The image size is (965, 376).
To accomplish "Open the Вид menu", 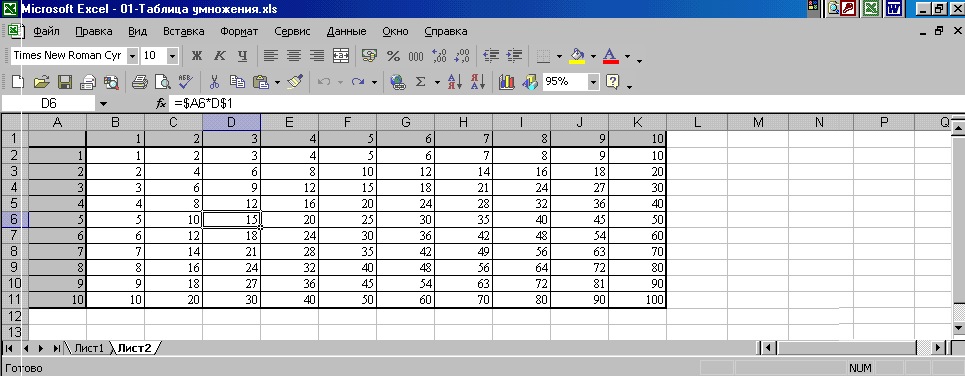I will click(x=138, y=31).
